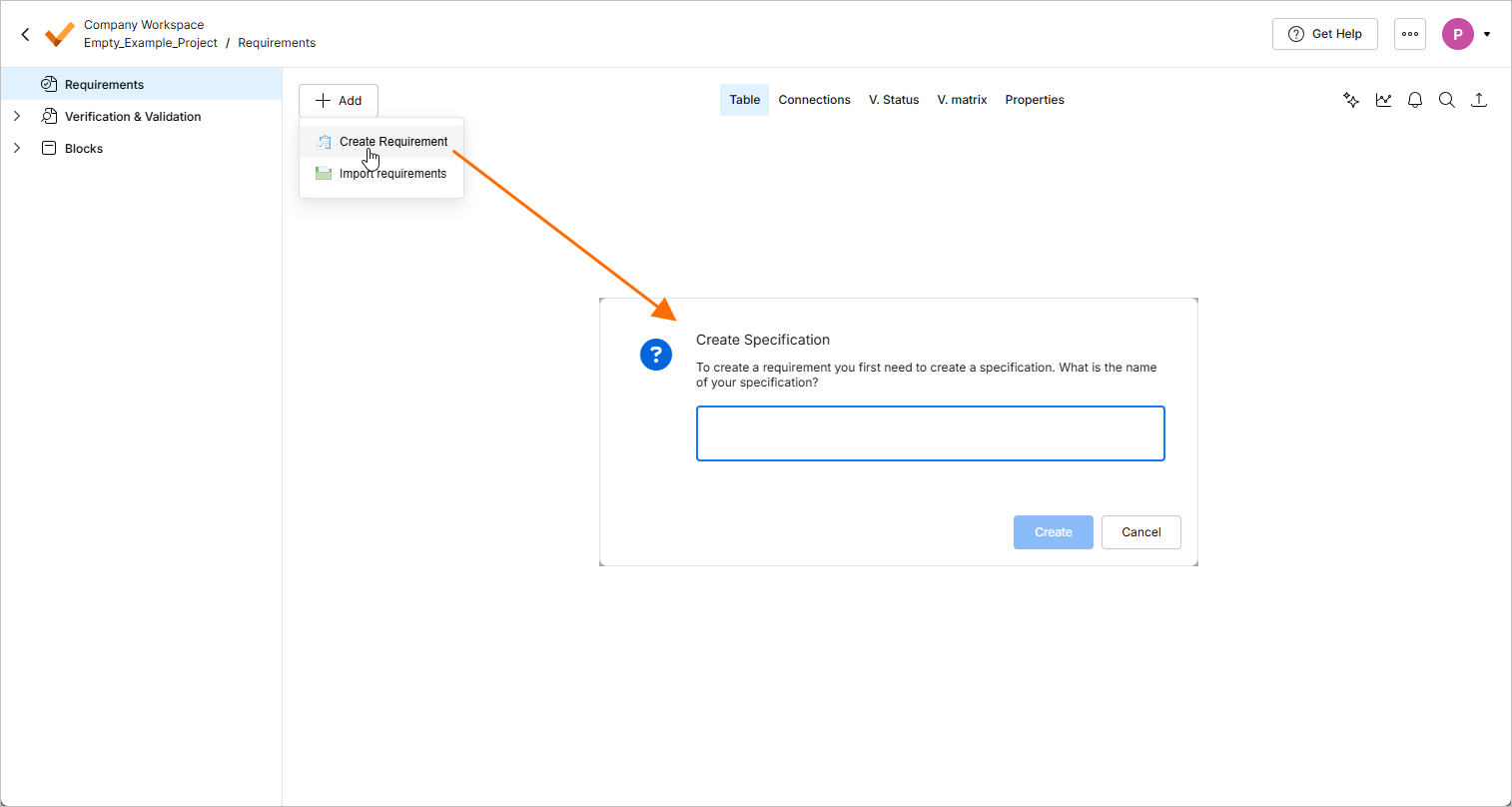
Task: Select Import requirements menu item
Action: coord(392,174)
